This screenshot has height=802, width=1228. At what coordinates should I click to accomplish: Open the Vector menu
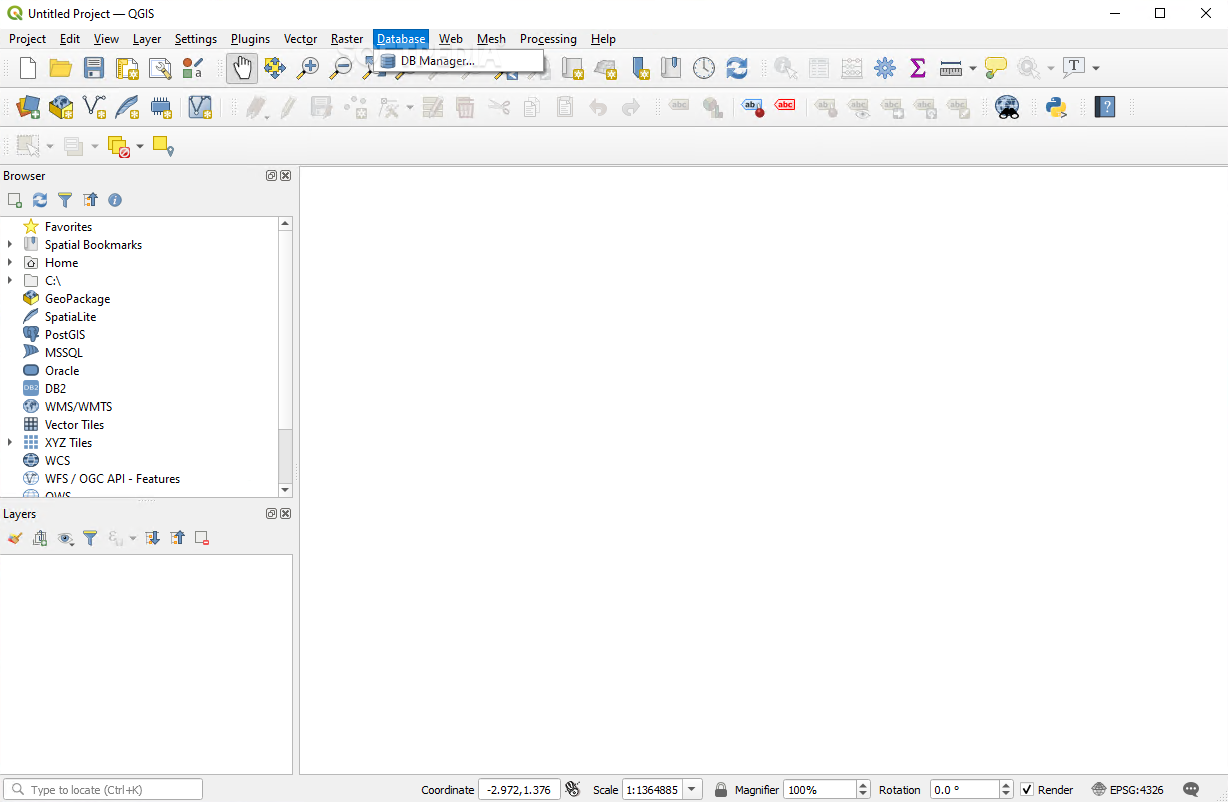[300, 39]
